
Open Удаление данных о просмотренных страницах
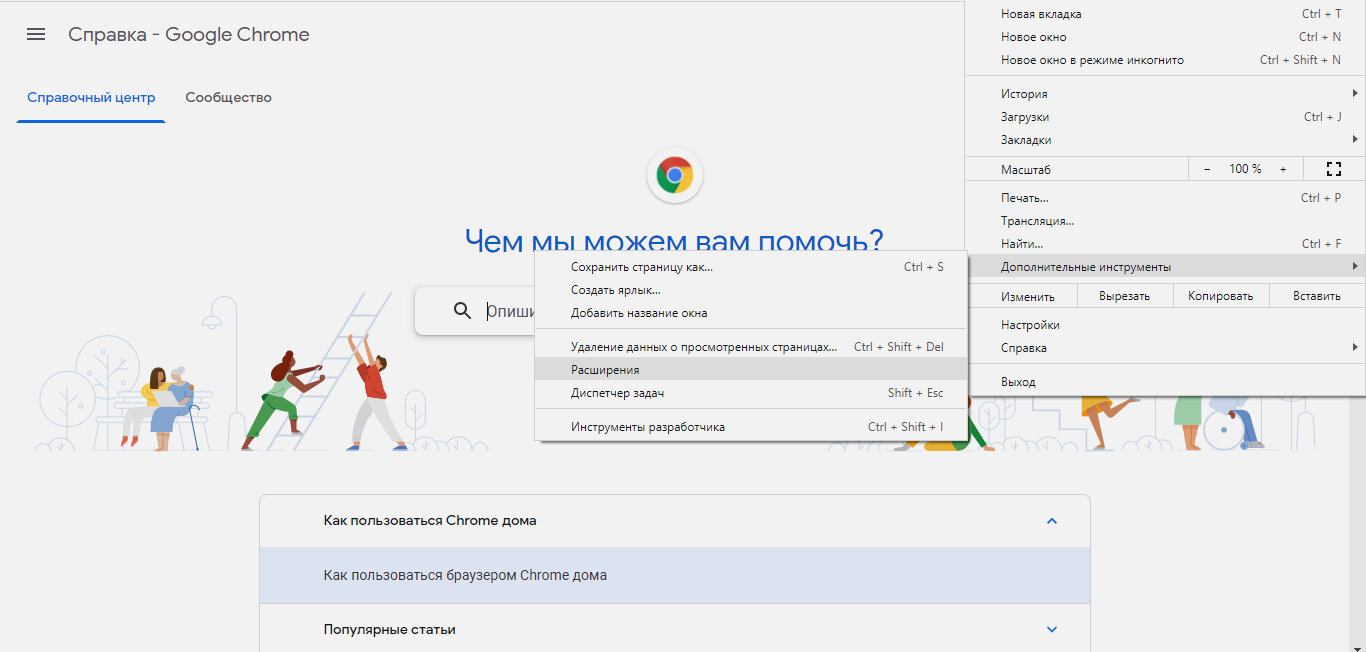click(752, 347)
